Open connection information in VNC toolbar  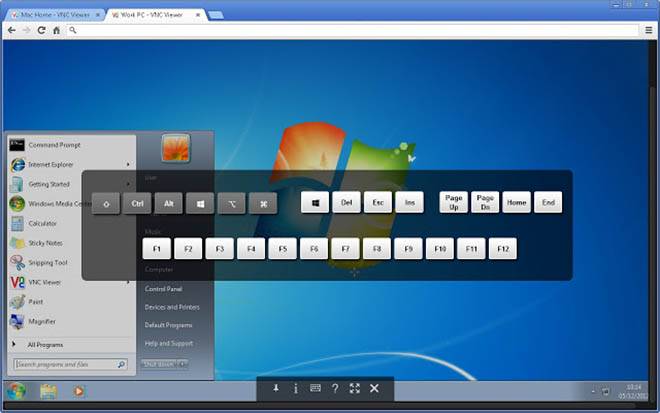coord(296,388)
